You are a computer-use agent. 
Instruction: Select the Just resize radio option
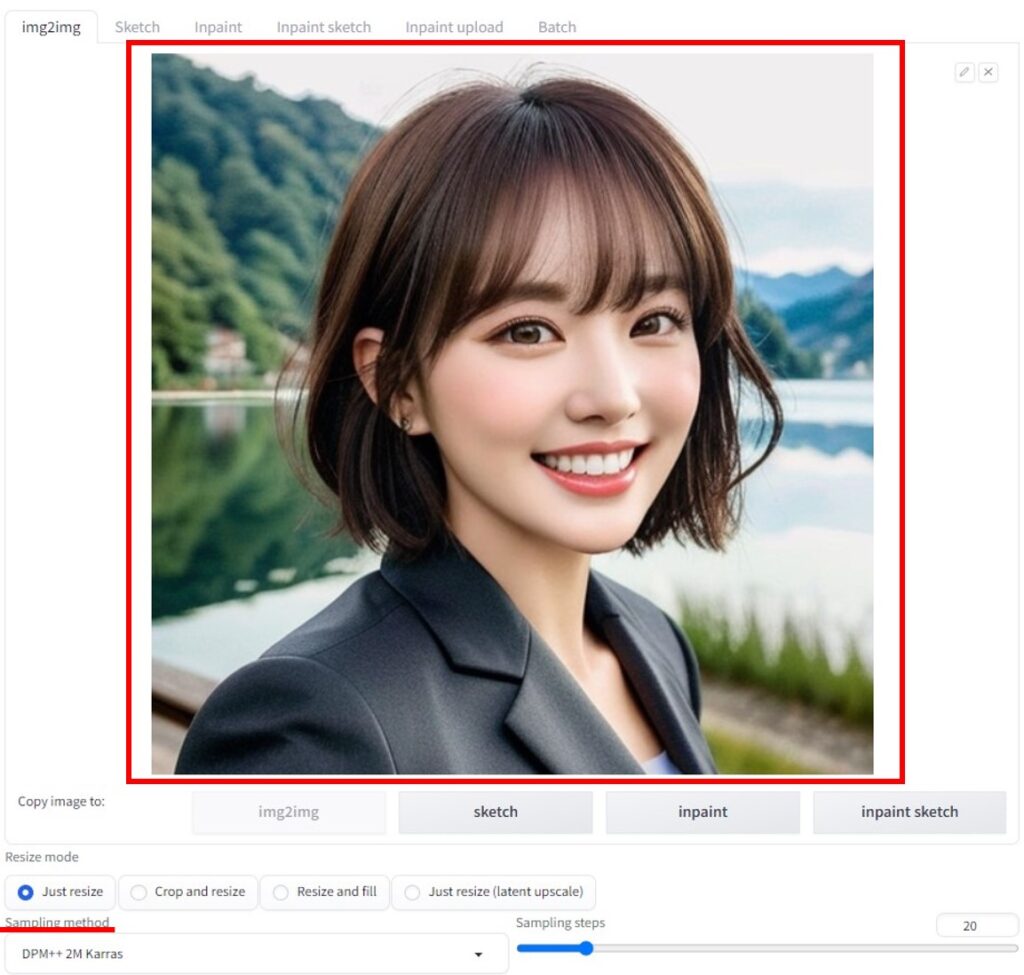click(x=60, y=892)
